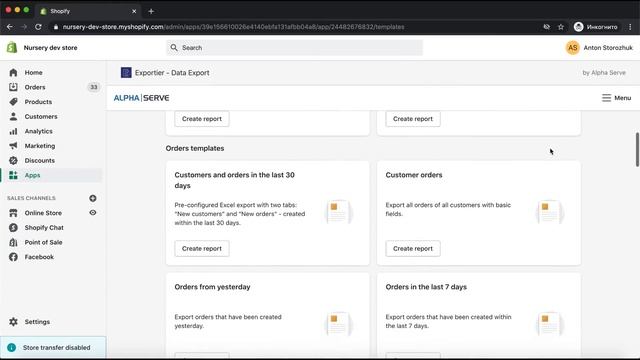Bookmark page with star icon
640x360 pixels.
point(561,27)
